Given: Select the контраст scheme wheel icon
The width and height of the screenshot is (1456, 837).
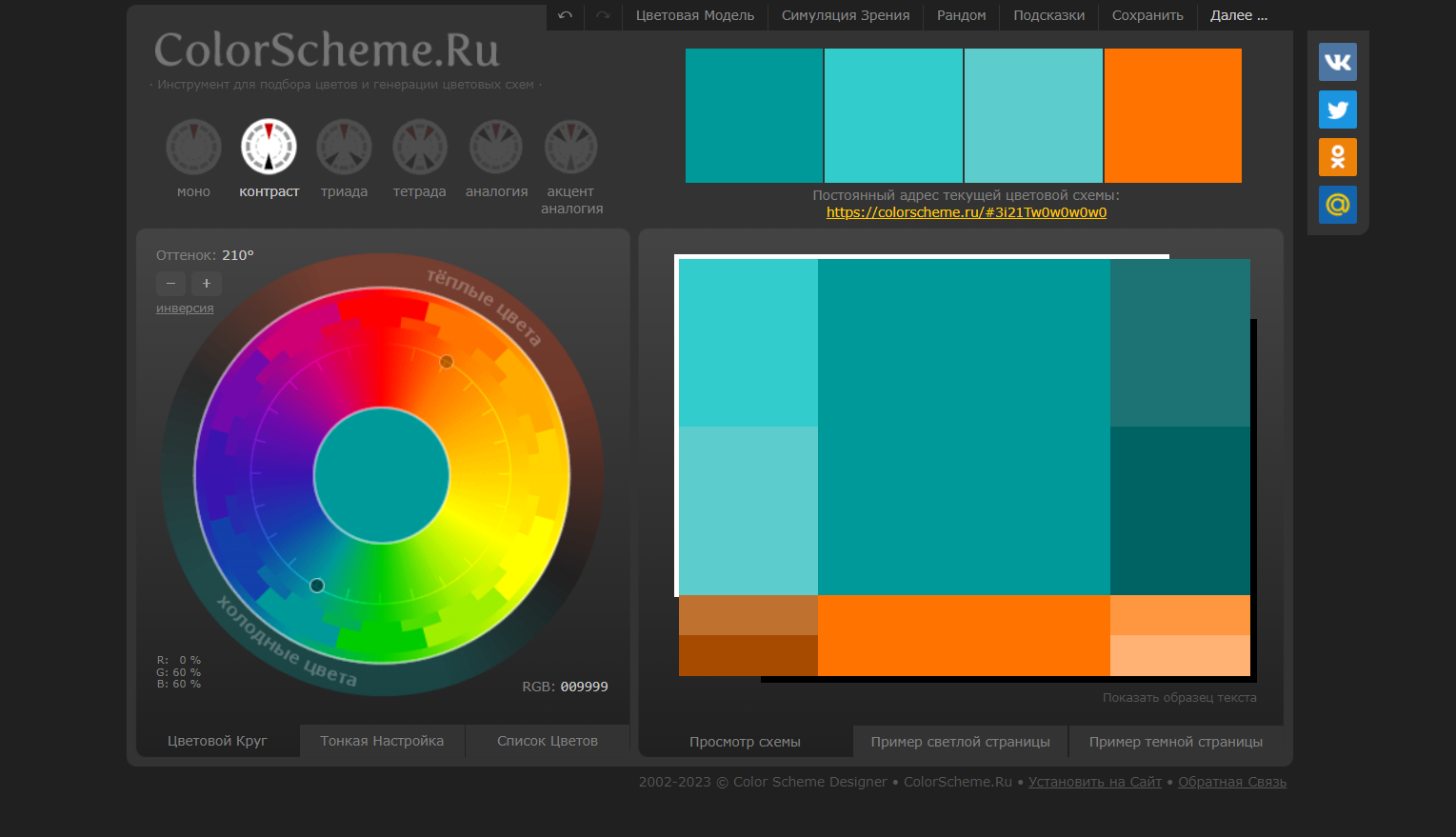Looking at the screenshot, I should pyautogui.click(x=269, y=147).
